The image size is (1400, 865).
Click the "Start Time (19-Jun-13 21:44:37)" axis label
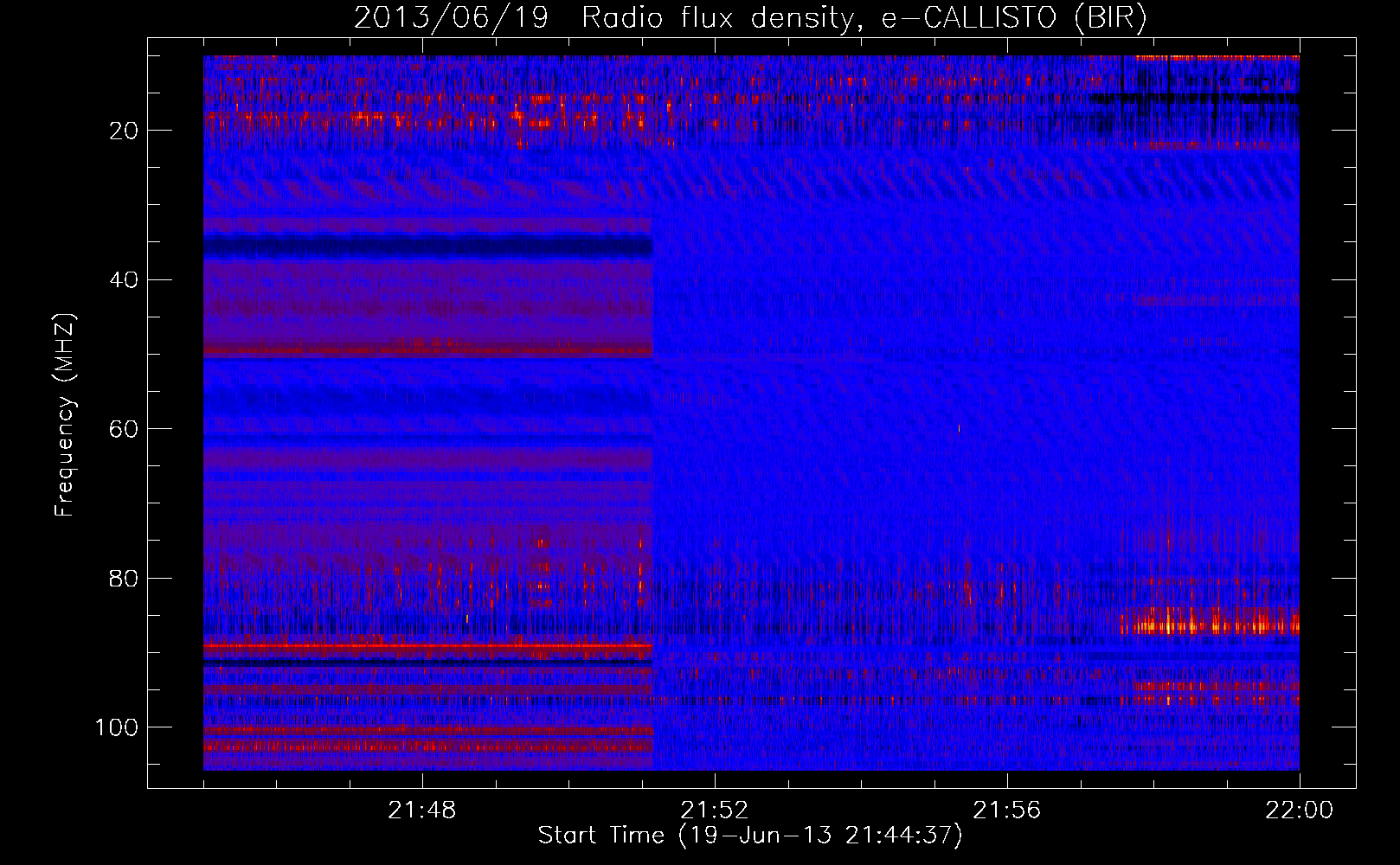pos(750,836)
